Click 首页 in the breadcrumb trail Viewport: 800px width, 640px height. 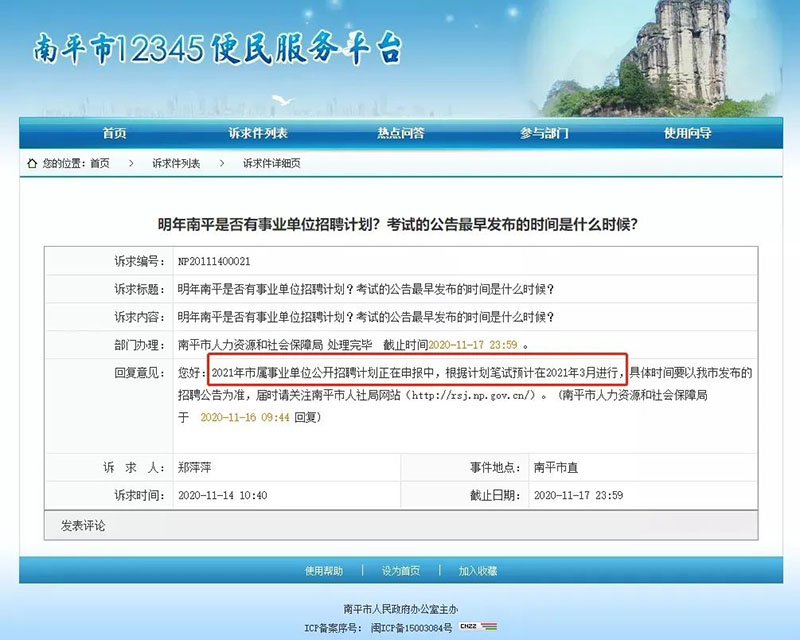100,163
